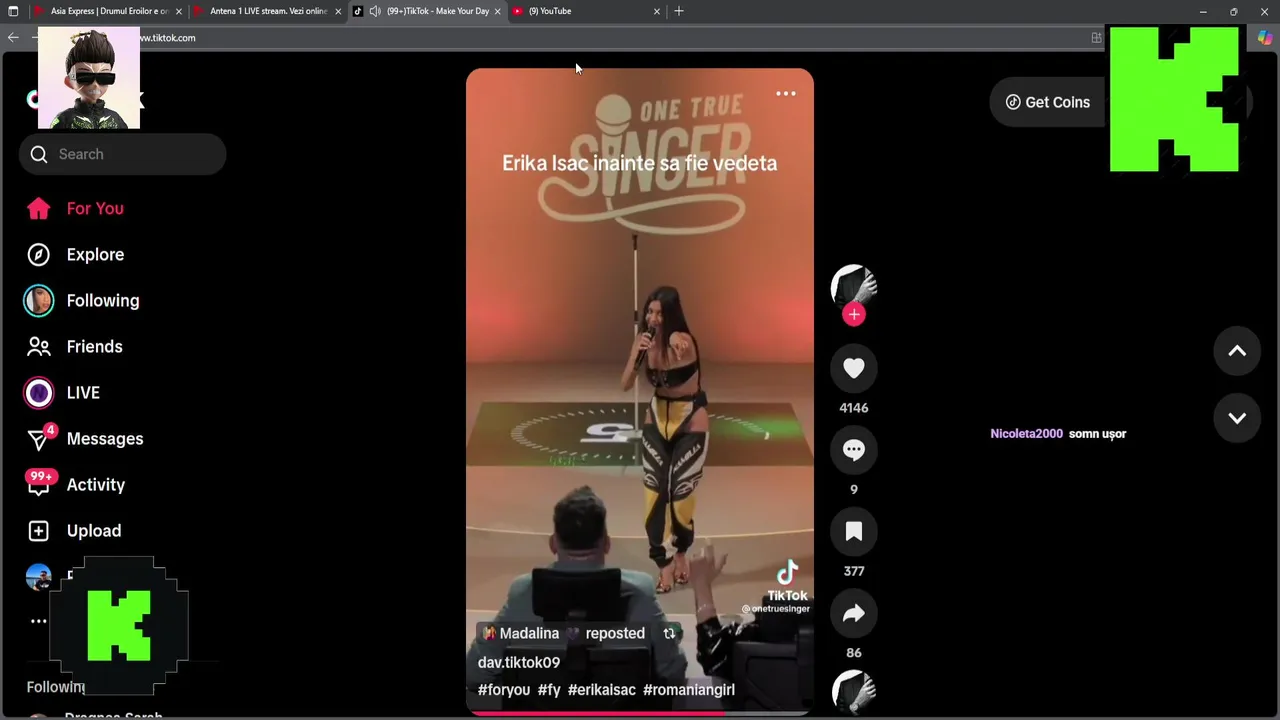Image resolution: width=1280 pixels, height=720 pixels.
Task: Open the #romaniangirl hashtag
Action: pyautogui.click(x=689, y=690)
